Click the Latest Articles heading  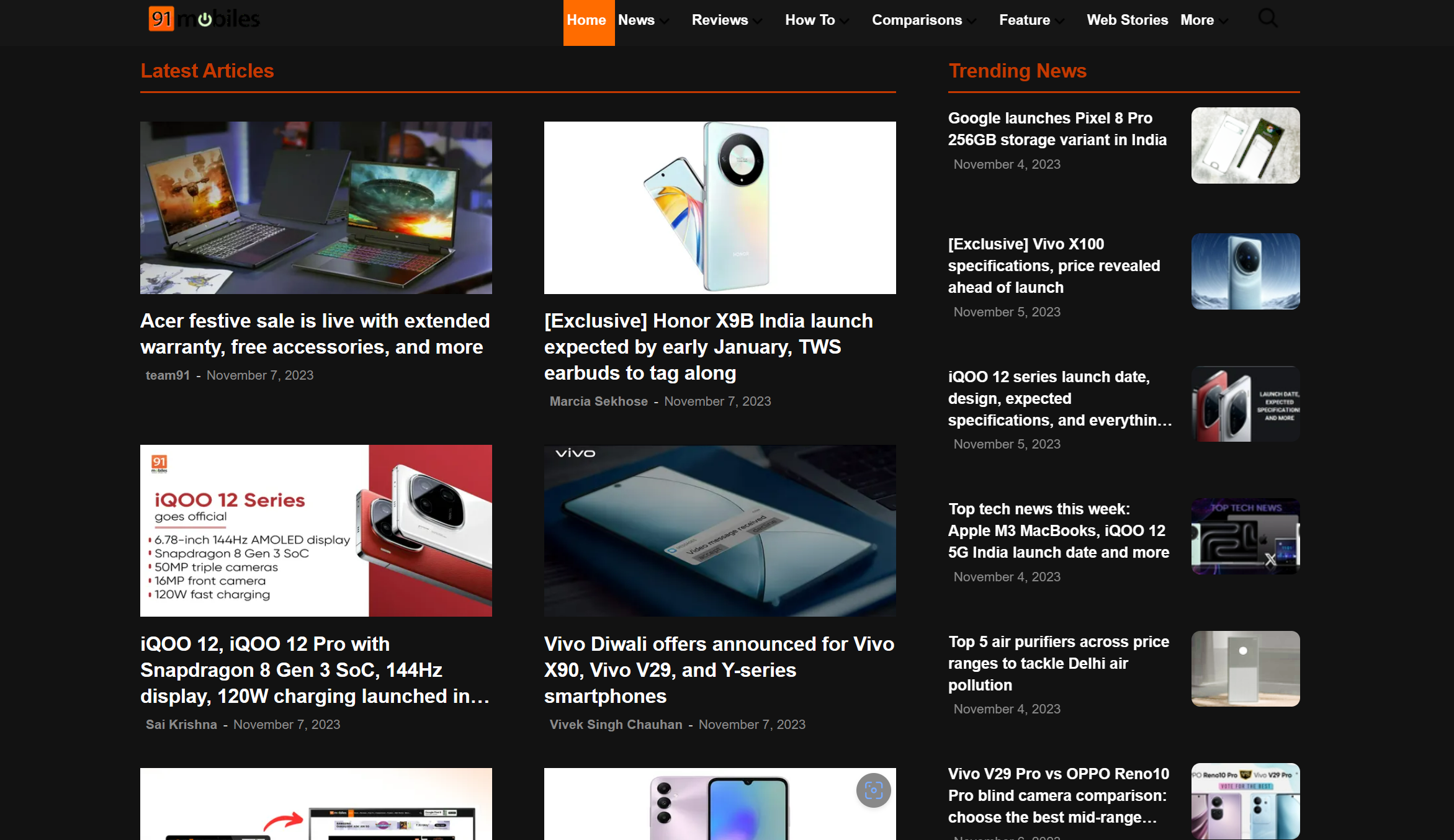coord(207,71)
